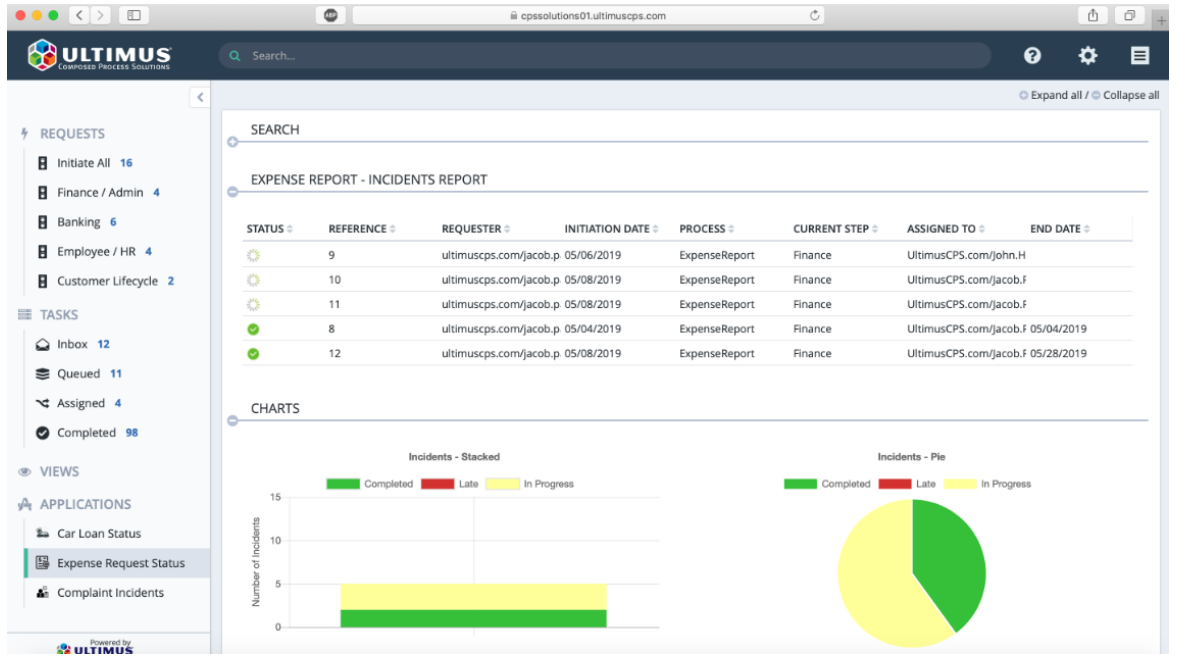
Task: Click the browser reload page icon
Action: [x=814, y=15]
